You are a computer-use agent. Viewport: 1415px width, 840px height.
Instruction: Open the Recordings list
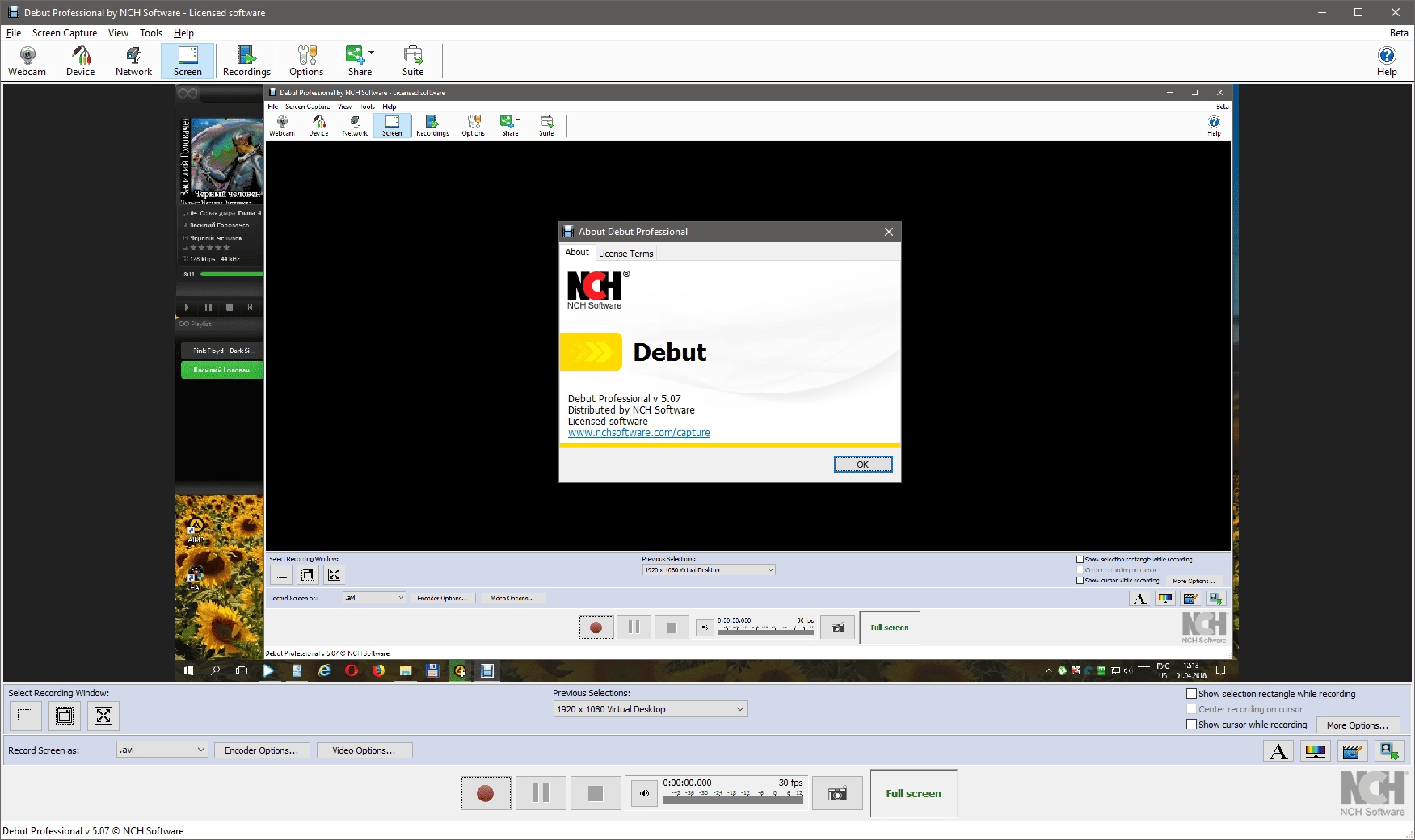(x=246, y=61)
